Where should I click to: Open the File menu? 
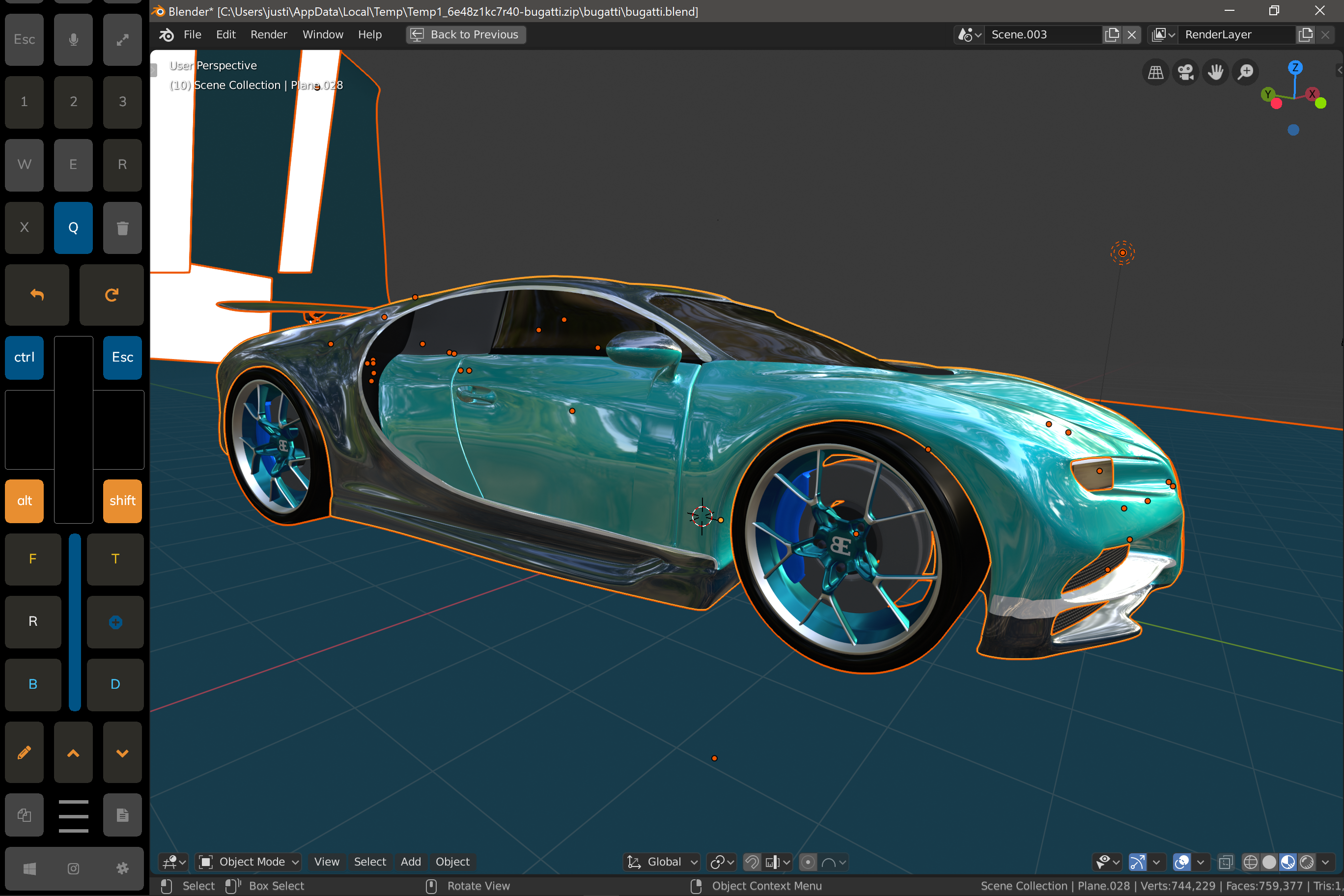pyautogui.click(x=192, y=35)
